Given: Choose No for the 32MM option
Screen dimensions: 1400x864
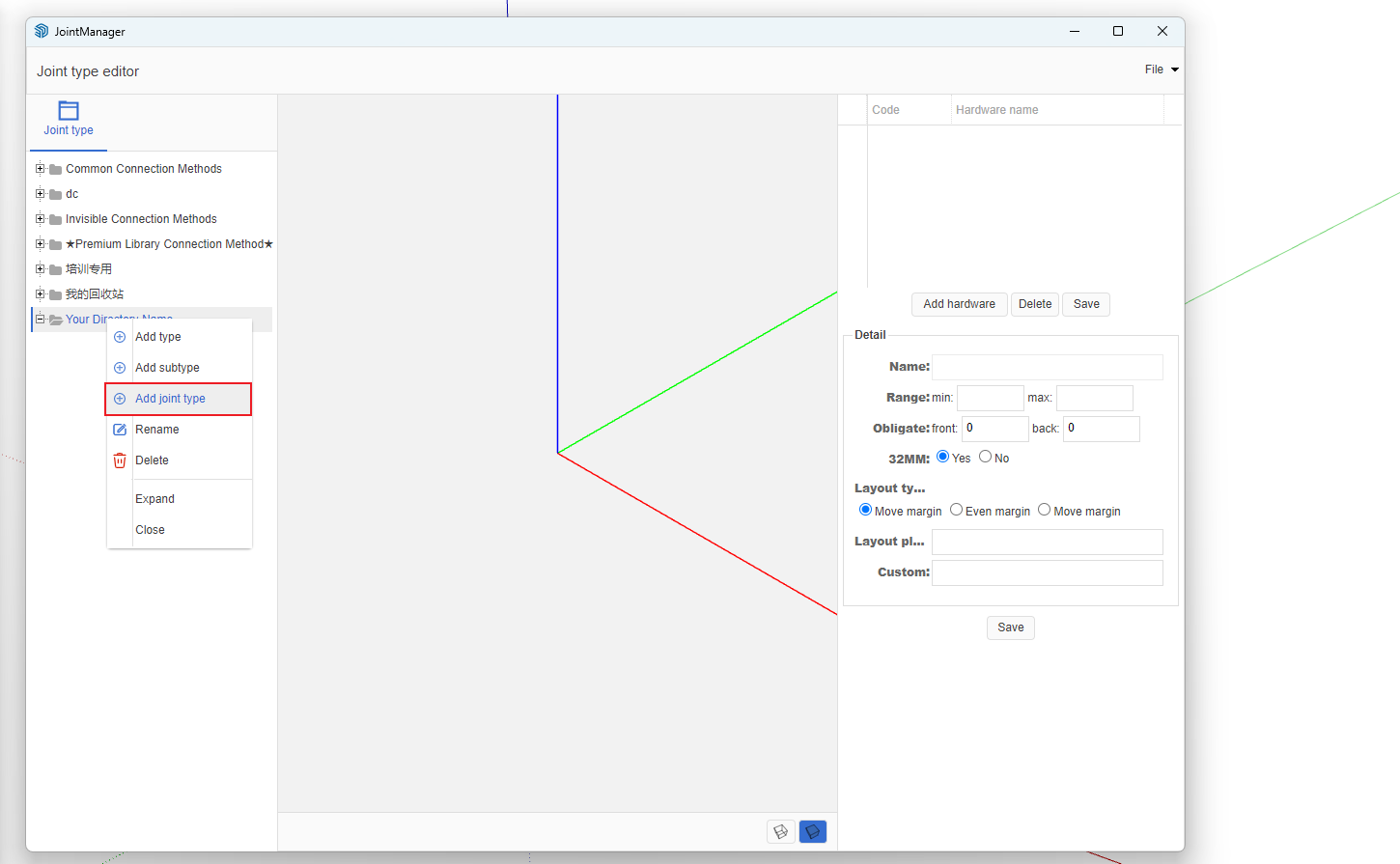Looking at the screenshot, I should click(986, 457).
